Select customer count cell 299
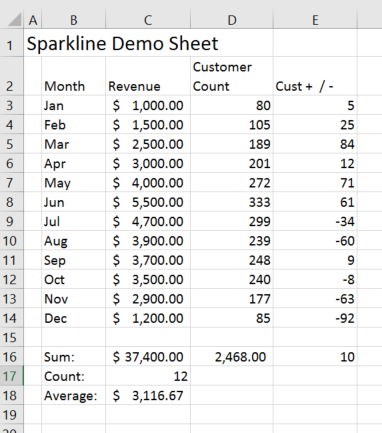382x433 pixels. click(232, 221)
